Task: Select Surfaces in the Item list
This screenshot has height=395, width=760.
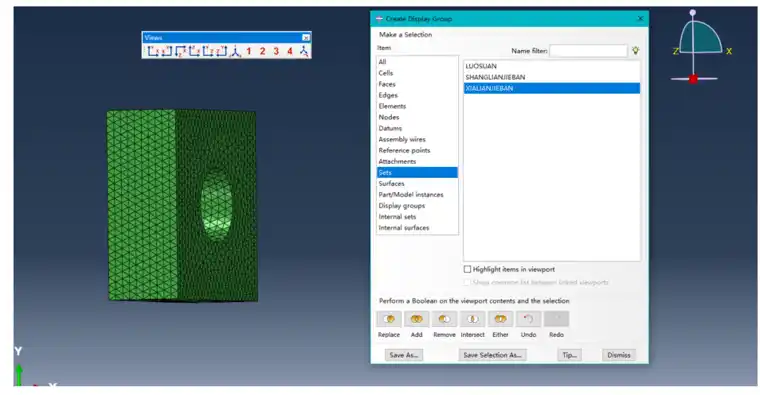Action: click(417, 183)
